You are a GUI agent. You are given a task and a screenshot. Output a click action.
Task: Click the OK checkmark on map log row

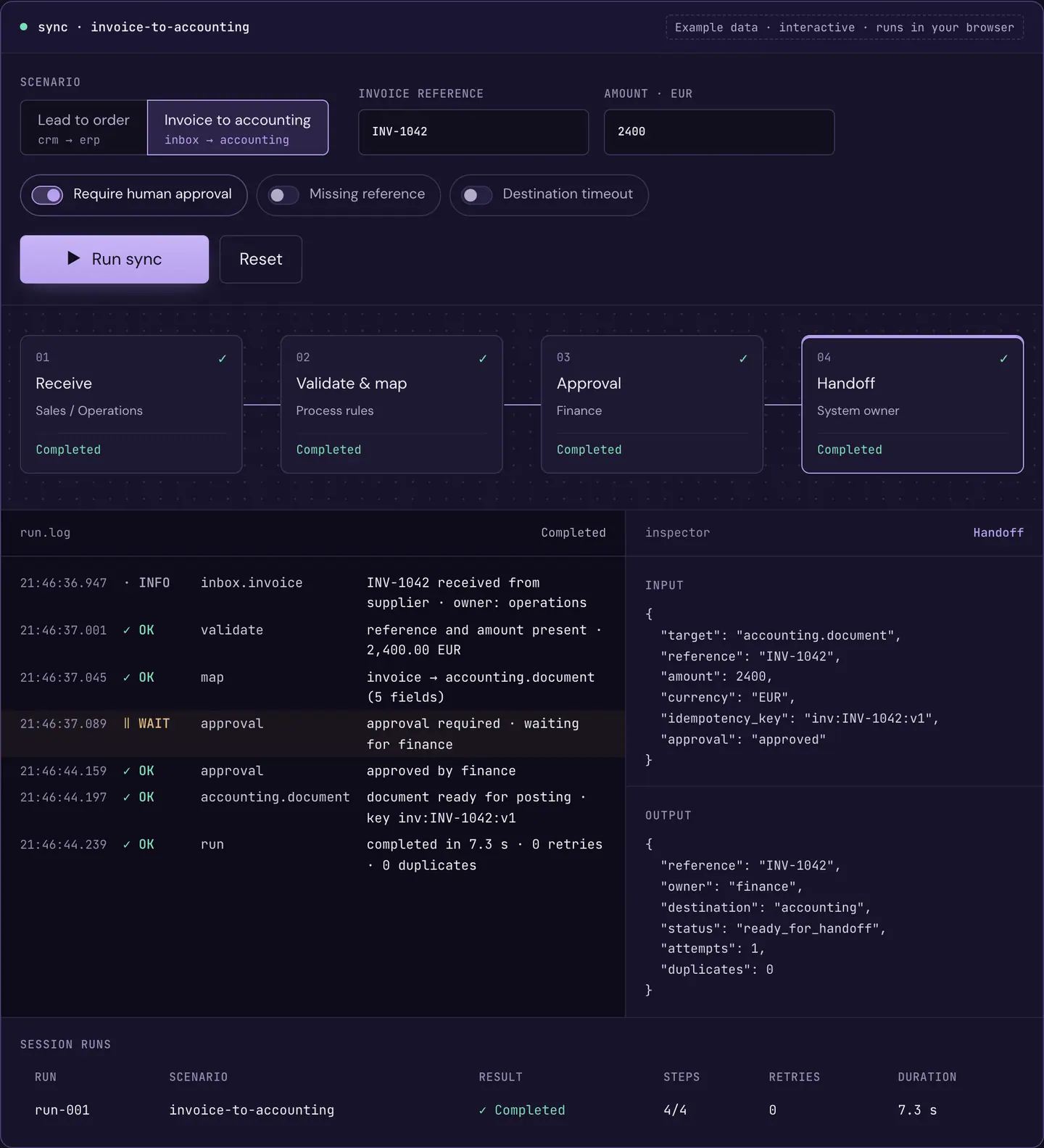click(x=127, y=677)
